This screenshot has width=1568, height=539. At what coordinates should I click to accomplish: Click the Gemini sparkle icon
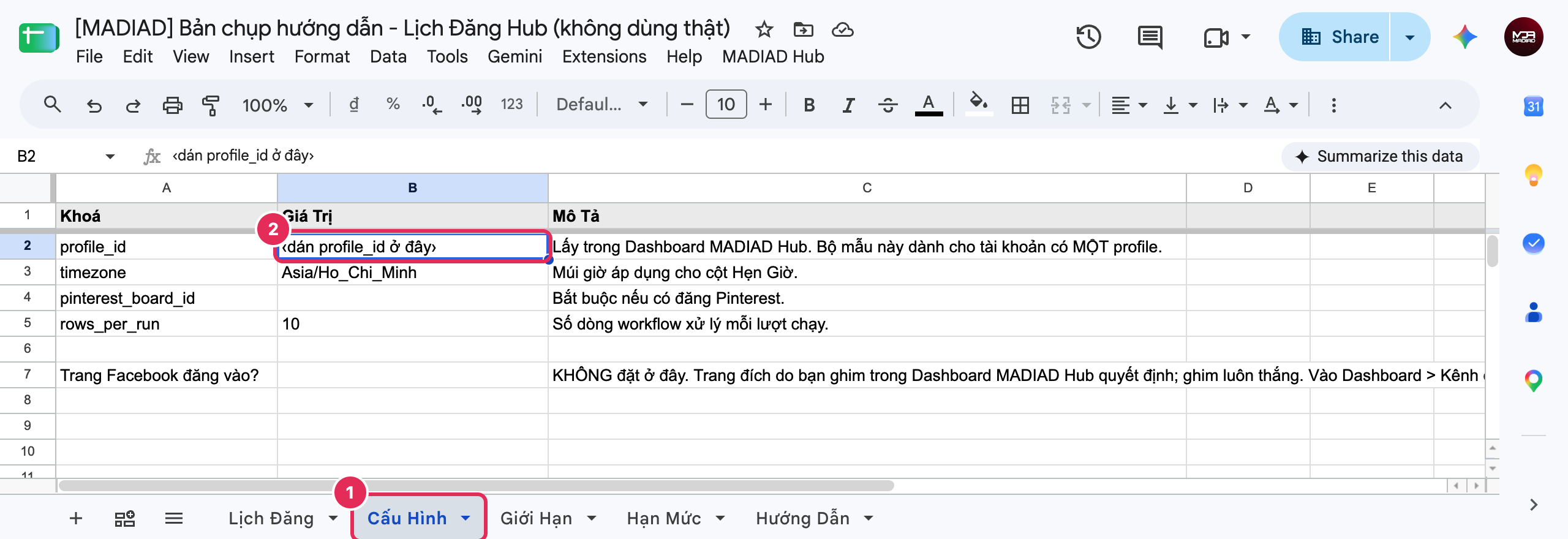(1464, 37)
